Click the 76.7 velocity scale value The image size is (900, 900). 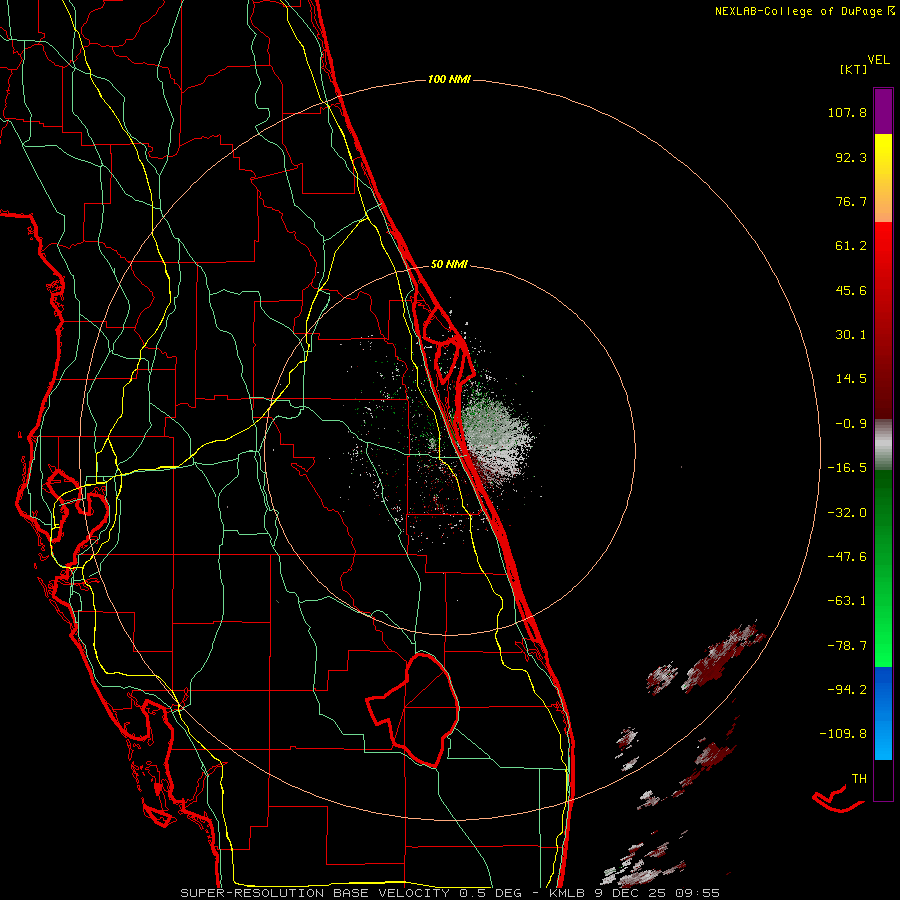[x=851, y=201]
